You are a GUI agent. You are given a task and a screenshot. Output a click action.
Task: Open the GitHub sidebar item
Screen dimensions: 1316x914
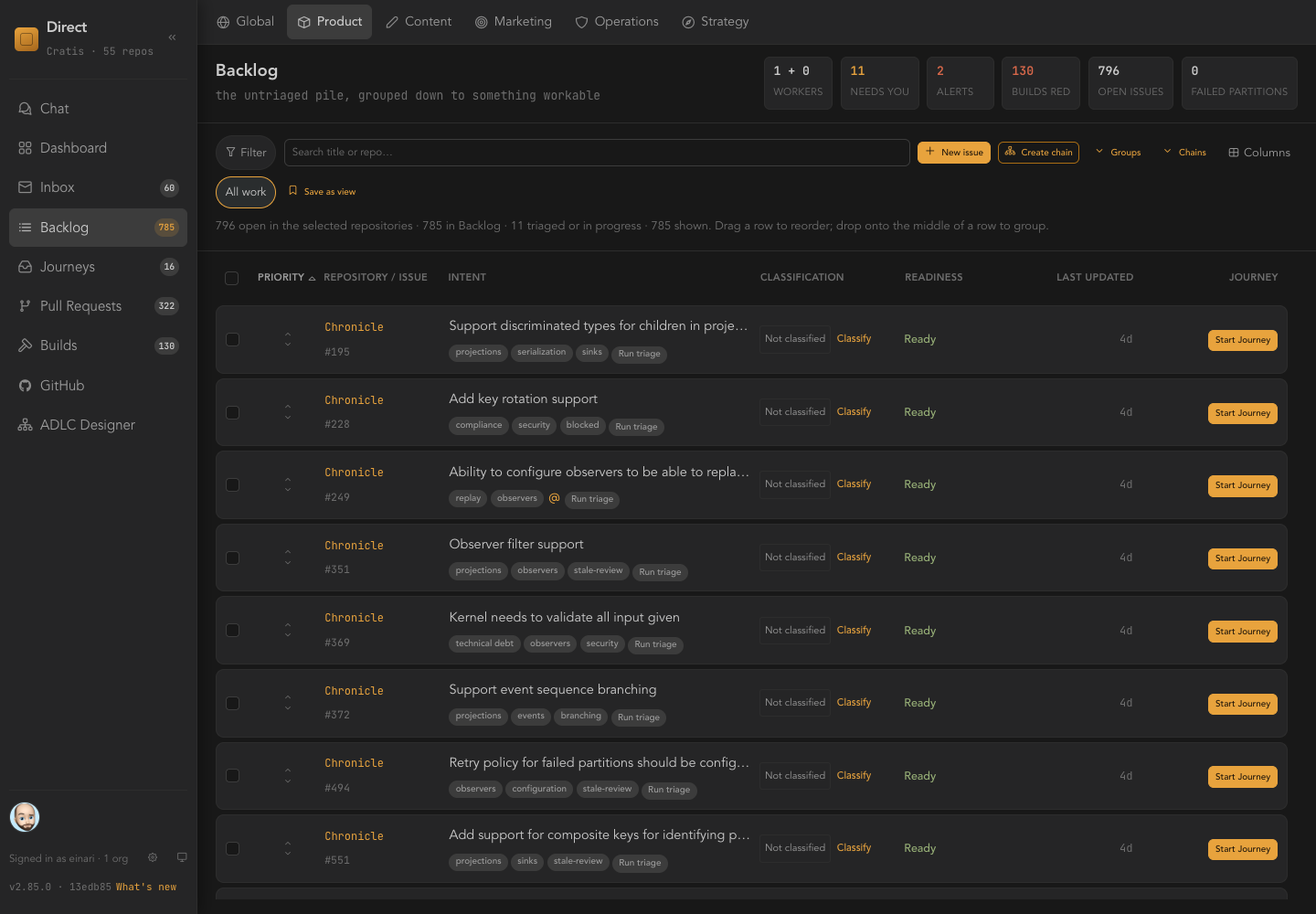(98, 386)
